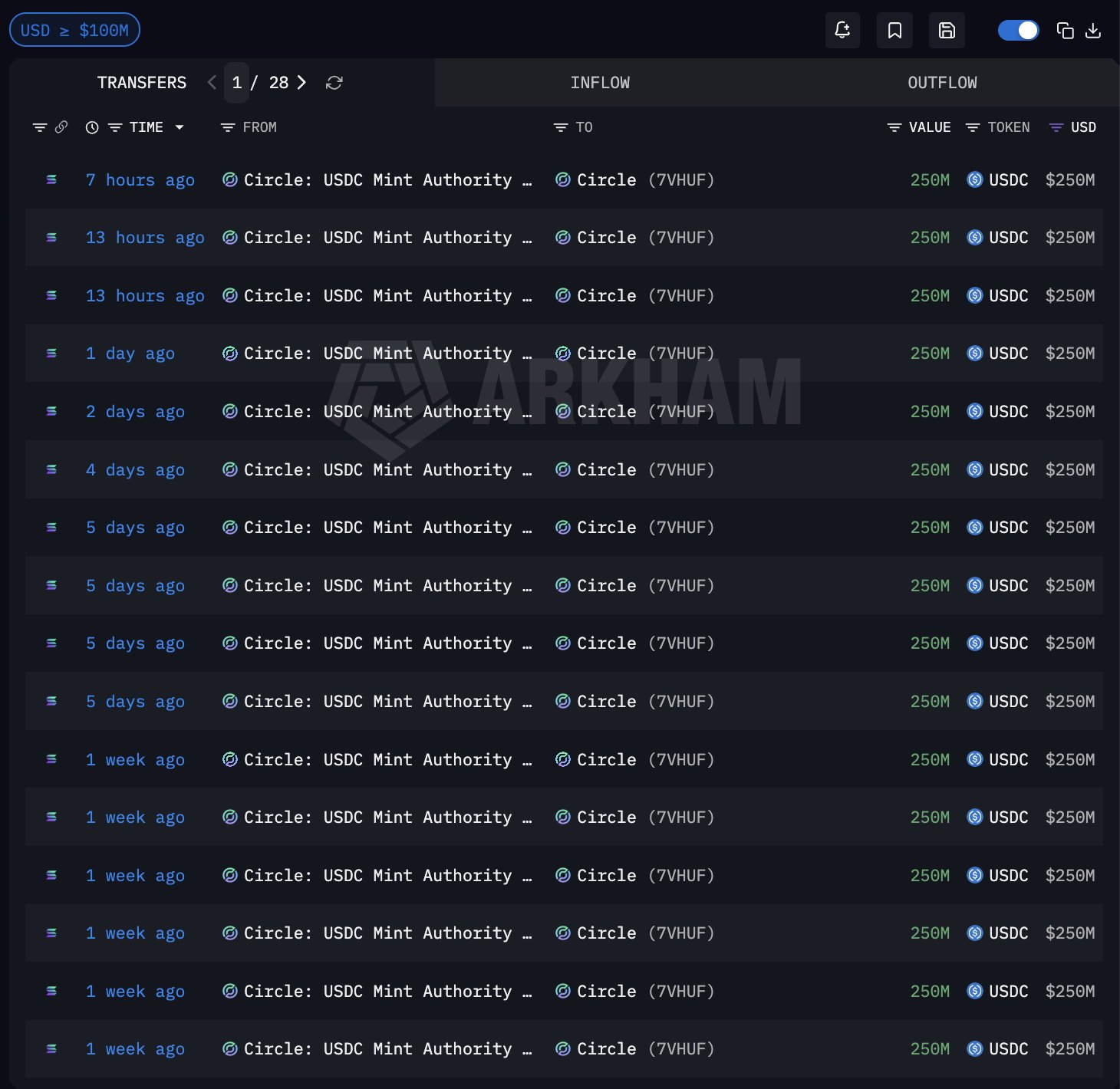This screenshot has width=1120, height=1089.
Task: Click Solana chain icon in first row
Action: click(x=51, y=180)
